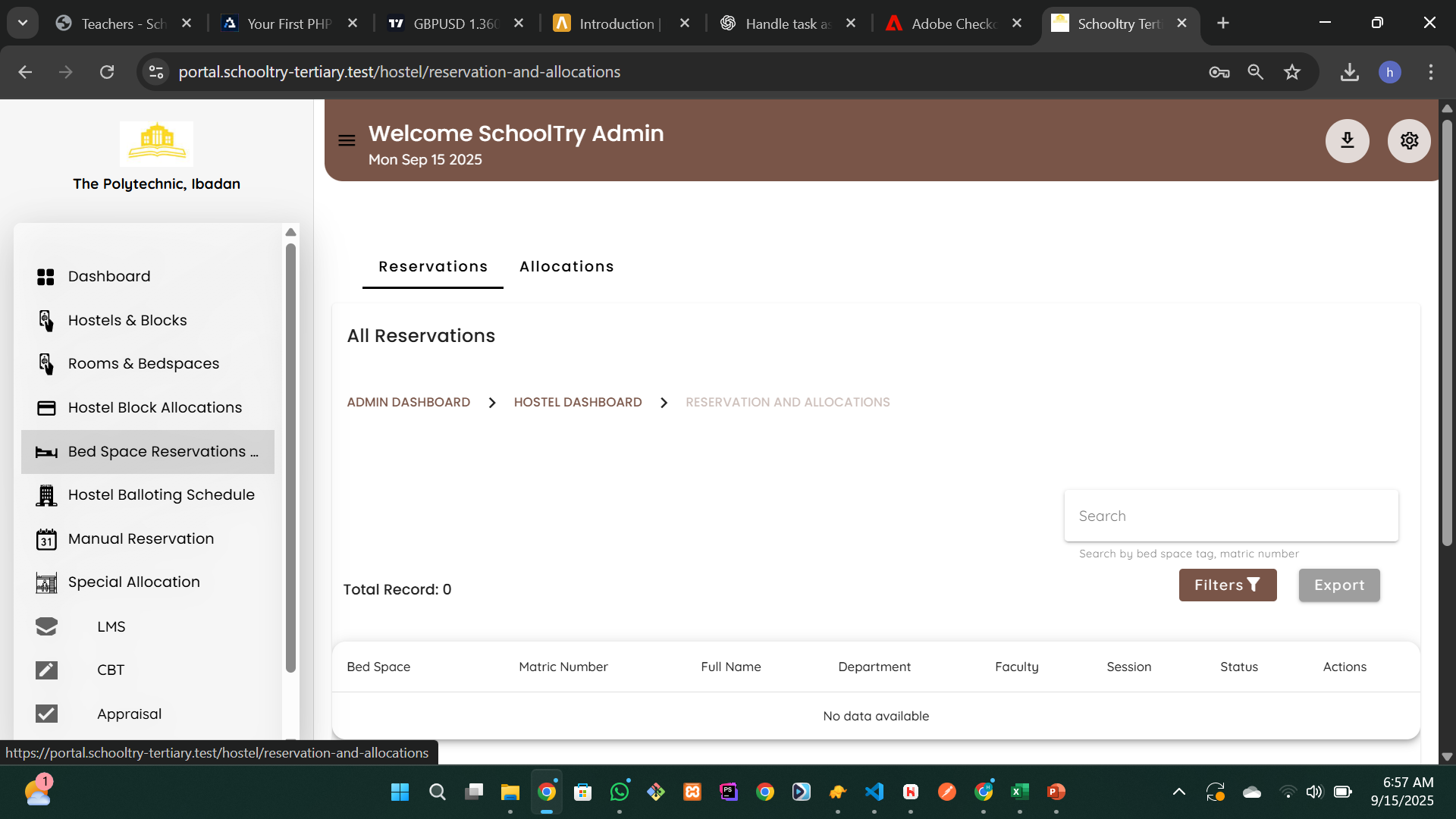View site information icon in address bar
Viewport: 1456px width, 819px height.
(156, 72)
